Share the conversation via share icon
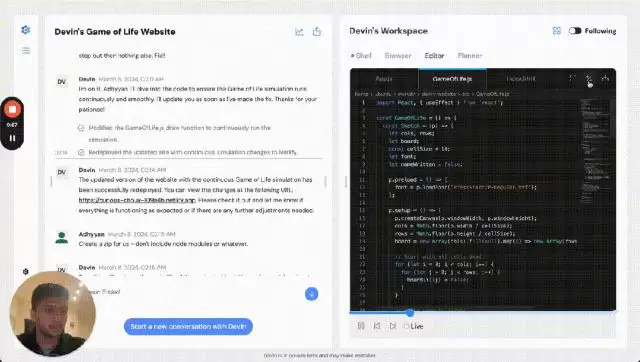The image size is (640, 362). [x=317, y=31]
